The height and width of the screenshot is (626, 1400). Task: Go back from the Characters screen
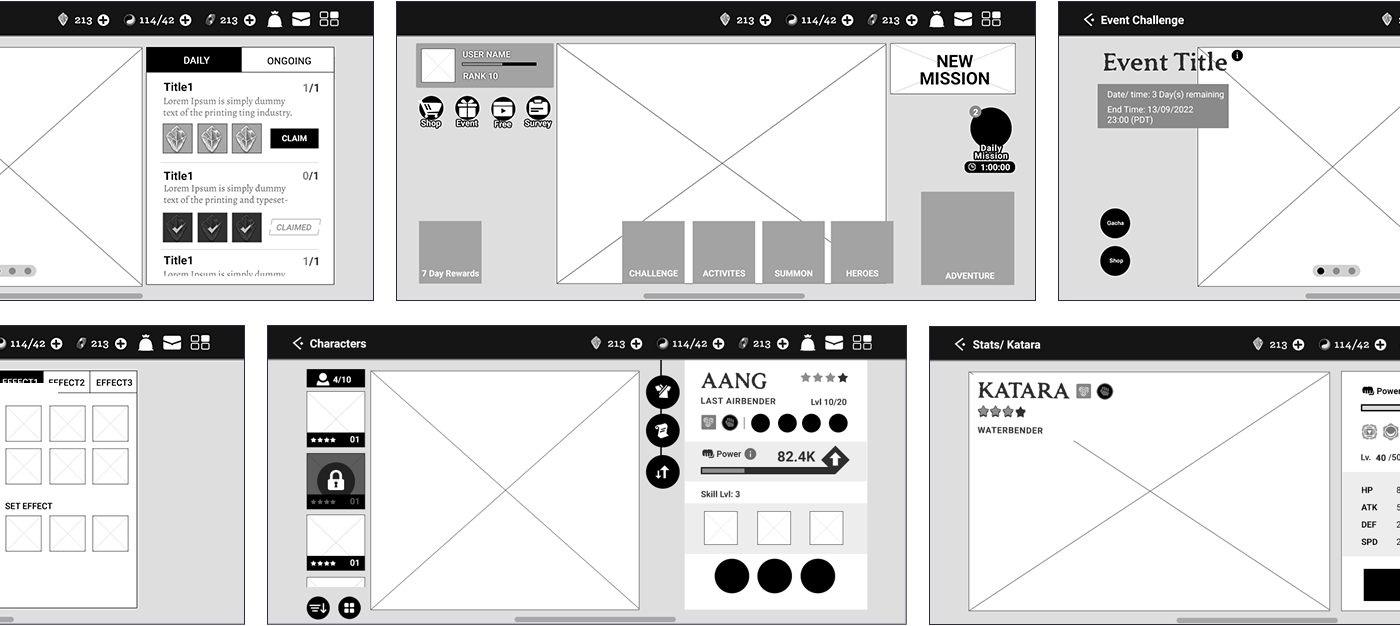pos(298,343)
